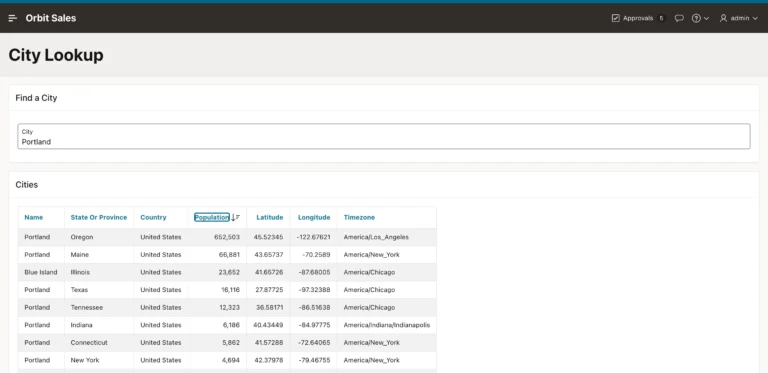The image size is (768, 373).
Task: Click the longitude value -86.51638
Action: [314, 307]
